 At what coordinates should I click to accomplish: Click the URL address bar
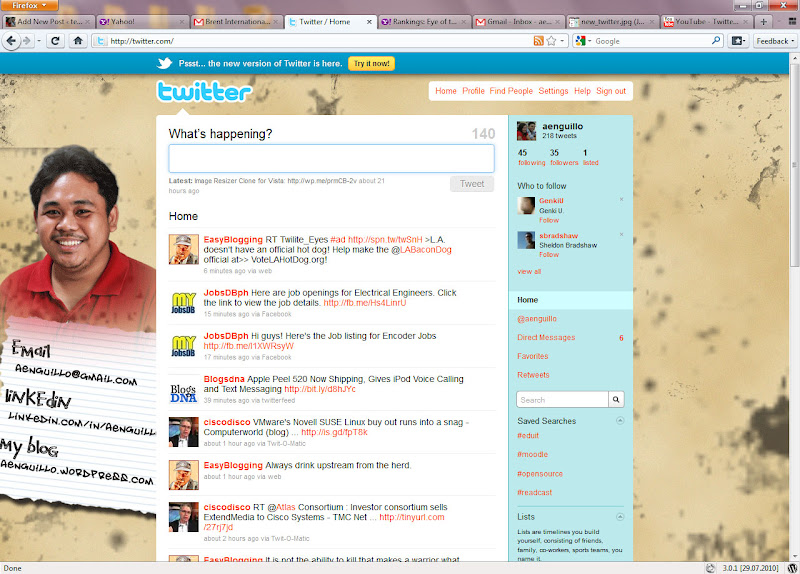pyautogui.click(x=319, y=41)
